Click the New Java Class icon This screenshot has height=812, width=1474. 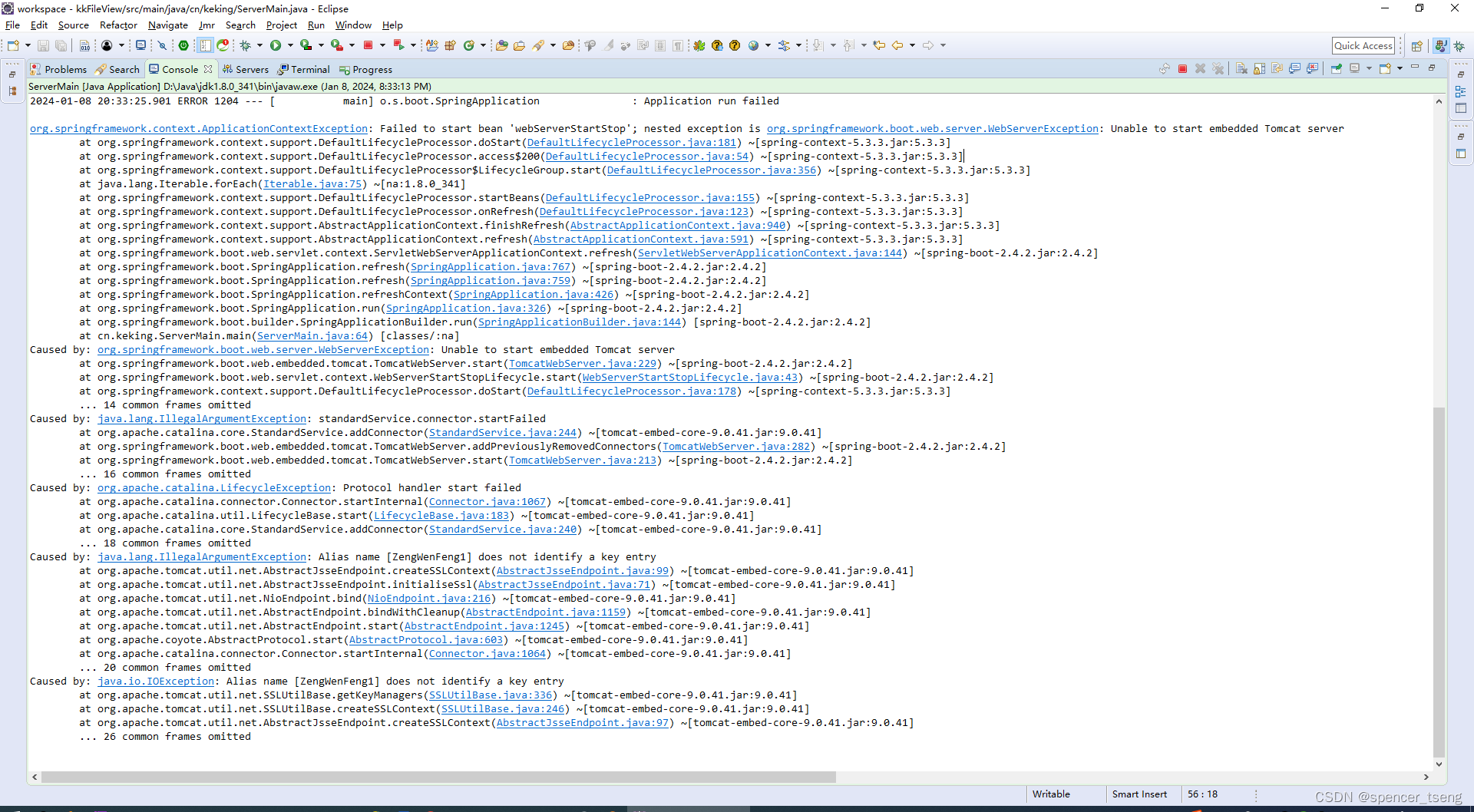click(468, 45)
